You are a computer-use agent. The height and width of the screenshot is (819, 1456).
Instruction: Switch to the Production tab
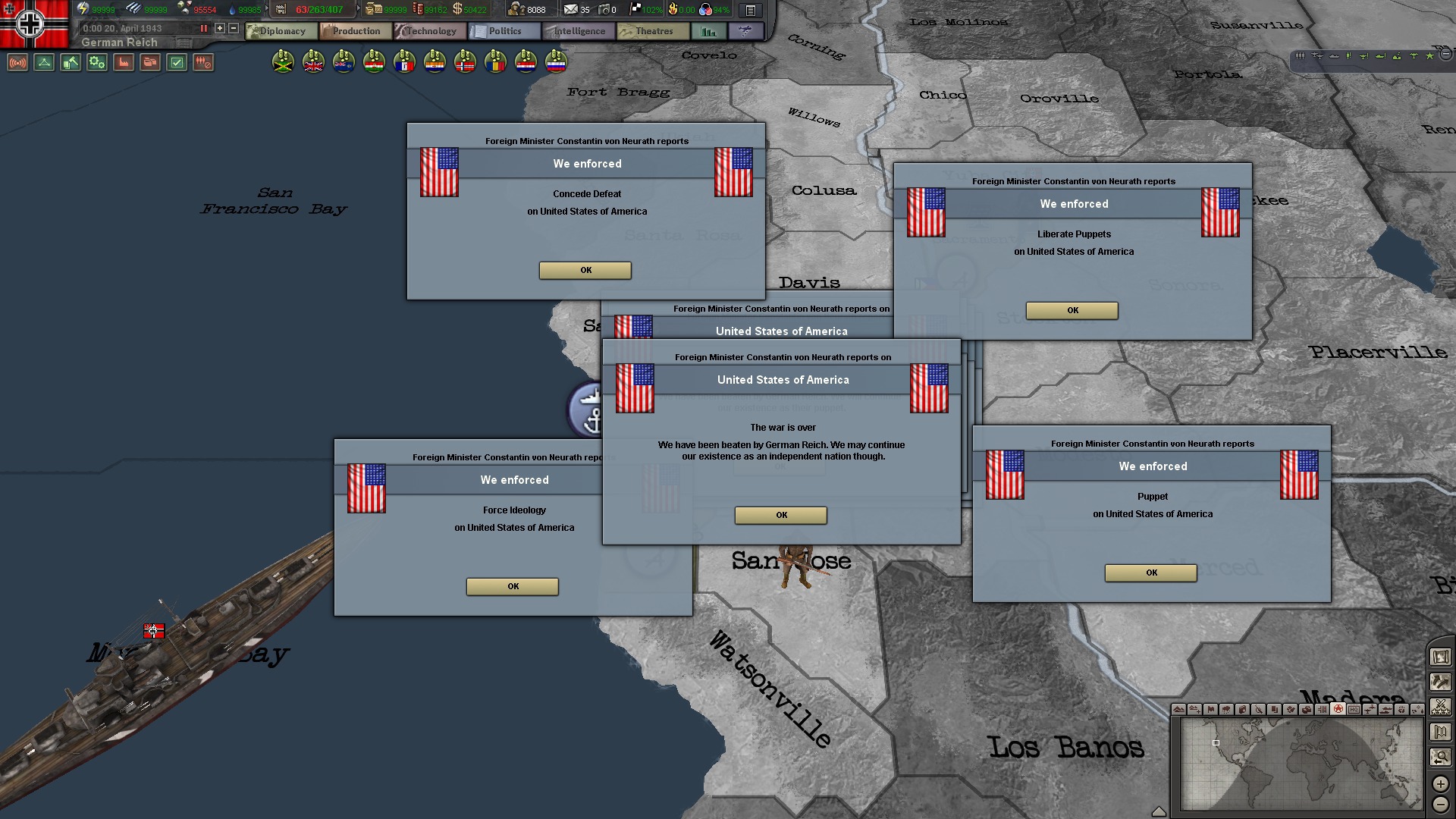pyautogui.click(x=356, y=31)
